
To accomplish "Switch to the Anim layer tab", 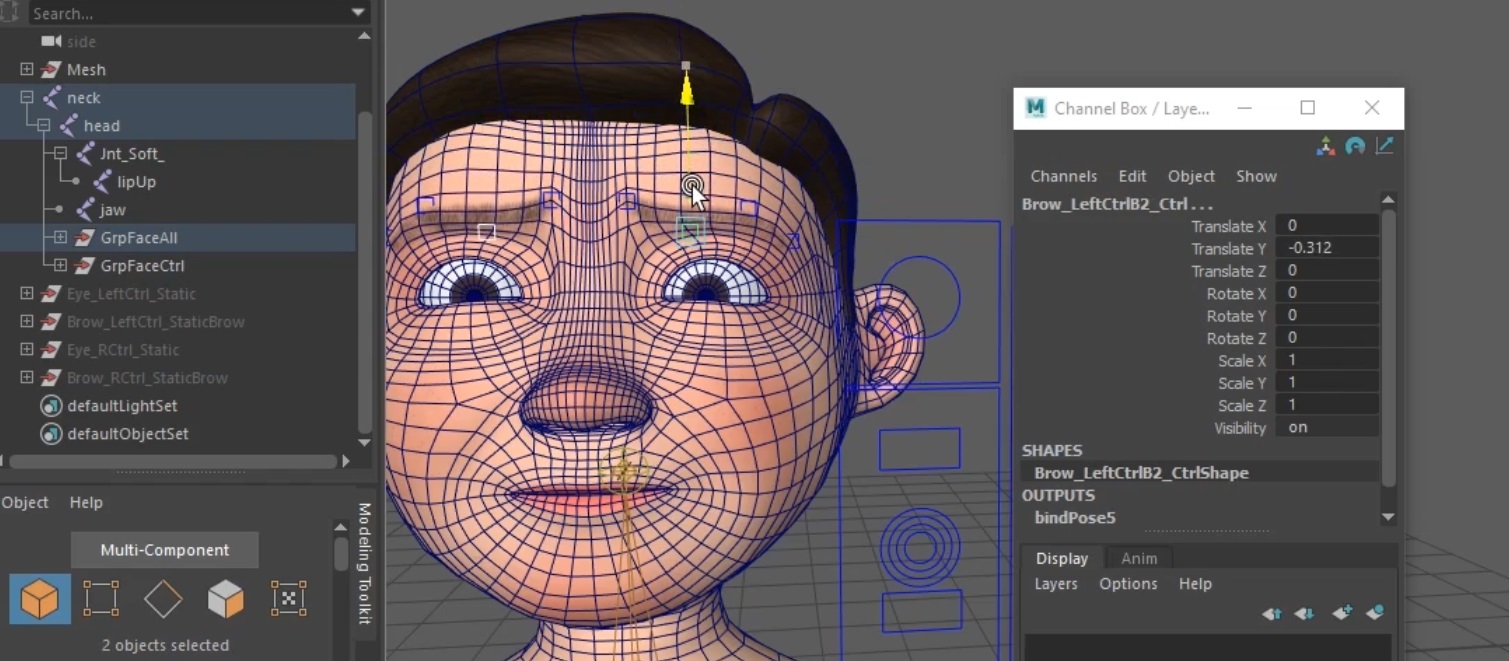I will click(1138, 559).
